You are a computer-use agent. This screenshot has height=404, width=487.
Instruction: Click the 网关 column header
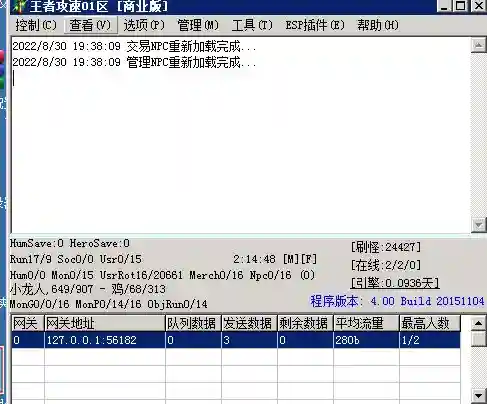28,323
